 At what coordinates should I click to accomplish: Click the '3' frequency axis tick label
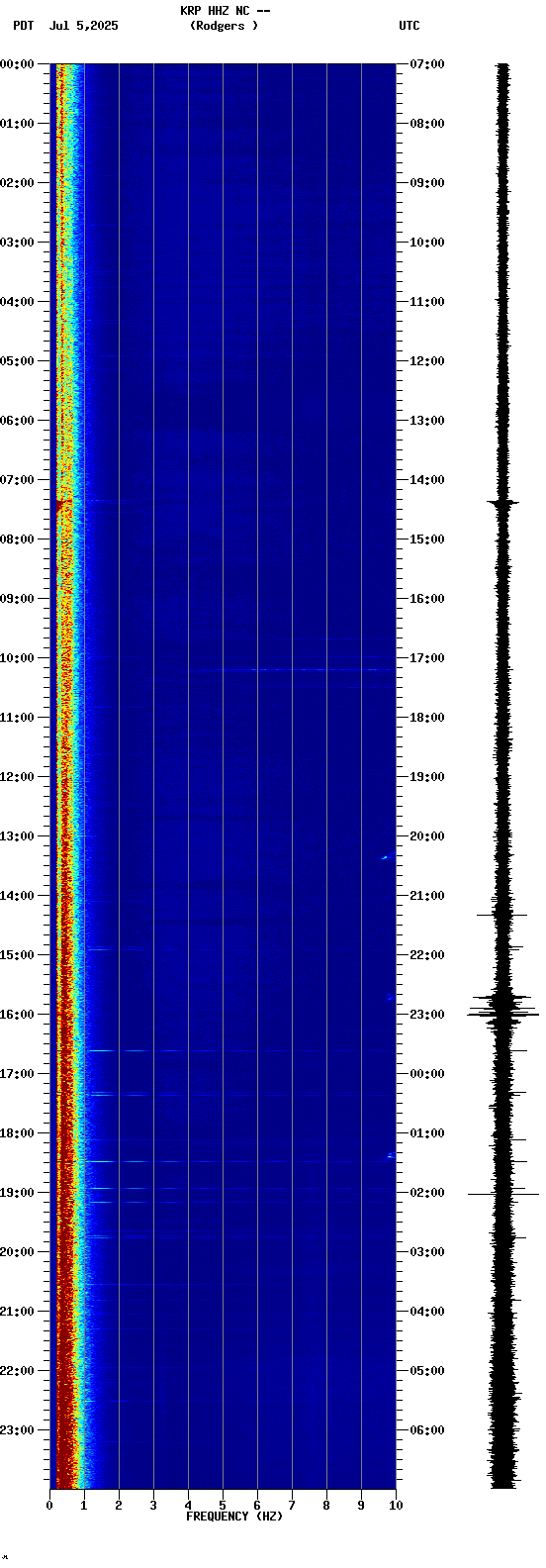(153, 1506)
